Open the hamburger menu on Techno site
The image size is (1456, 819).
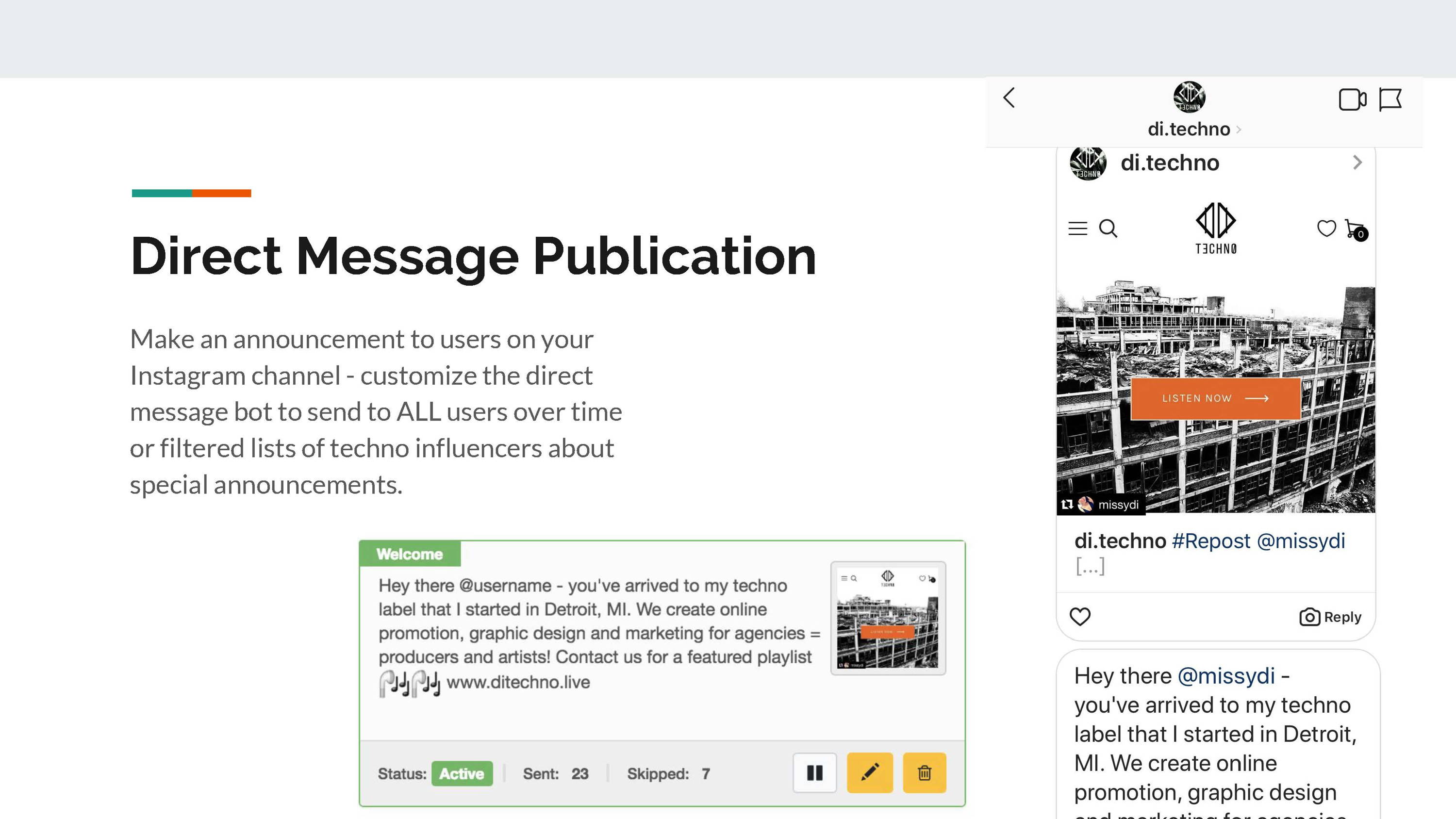click(1077, 229)
